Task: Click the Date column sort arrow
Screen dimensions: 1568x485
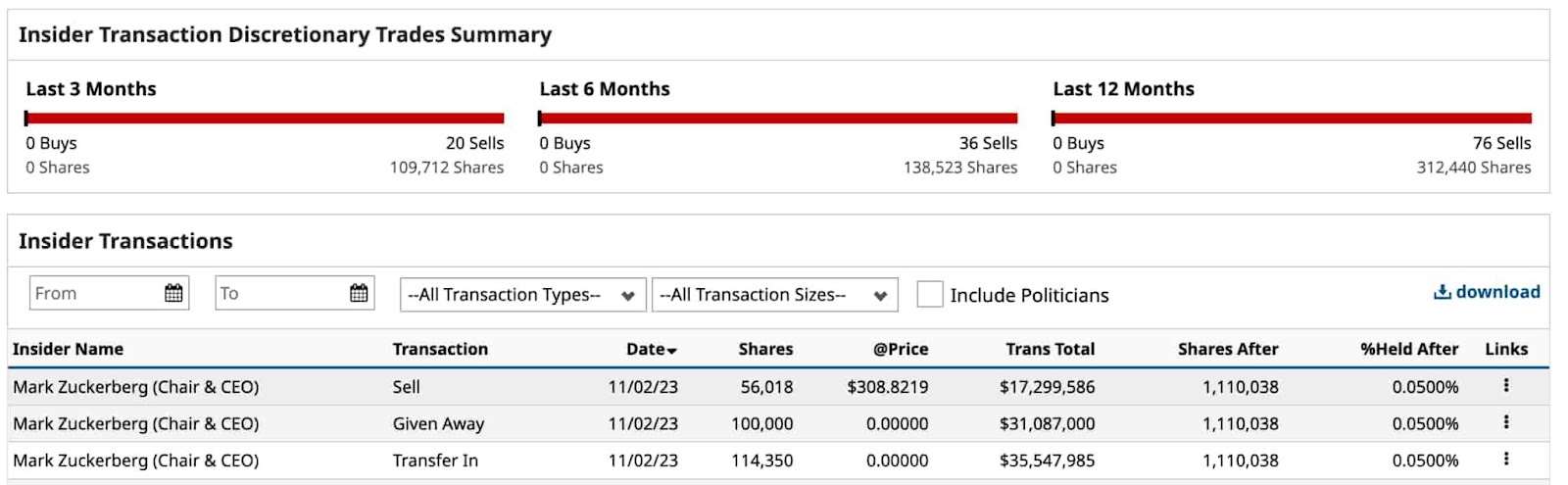Action: pos(672,350)
